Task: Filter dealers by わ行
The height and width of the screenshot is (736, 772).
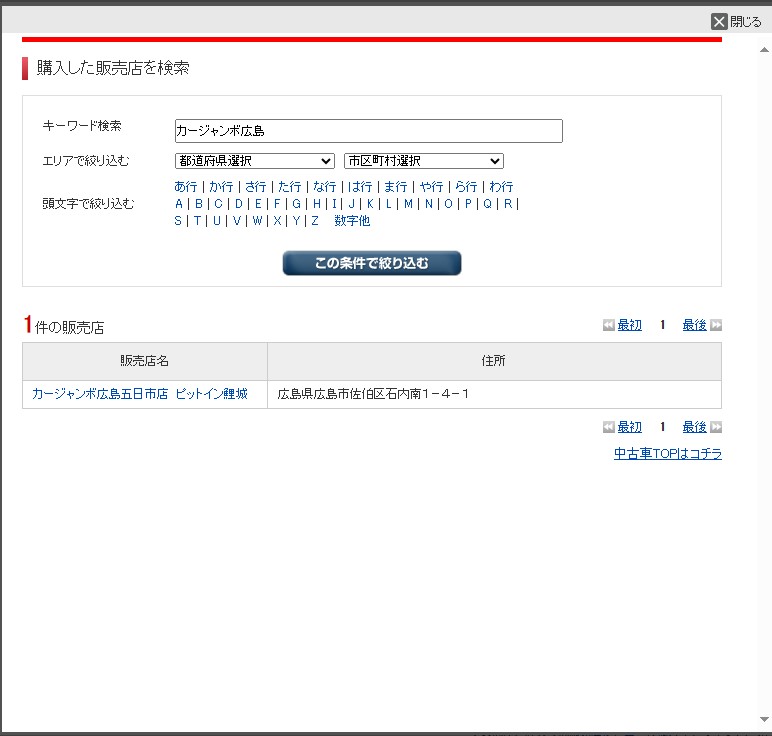Action: (x=501, y=187)
